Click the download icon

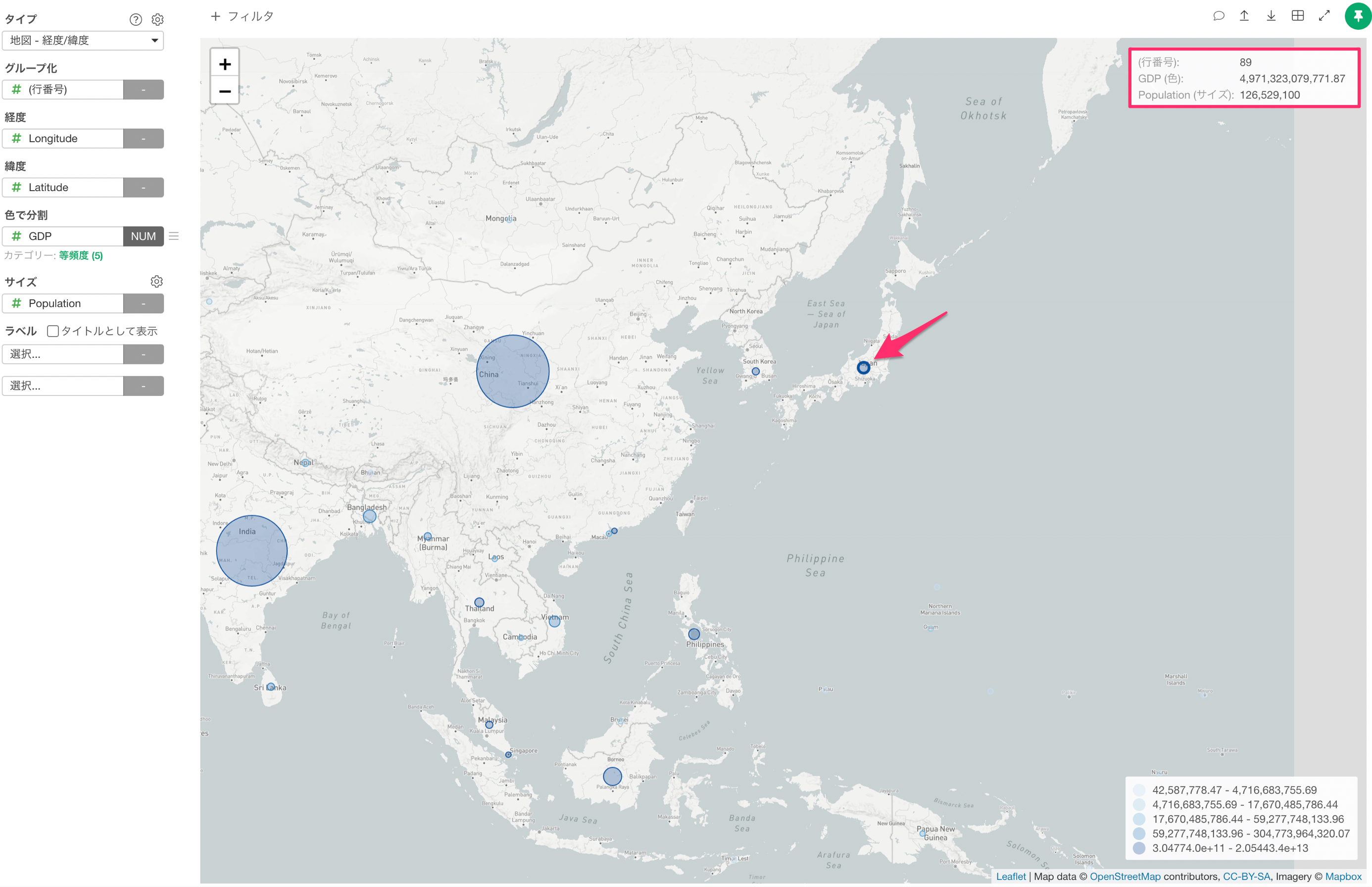[x=1271, y=16]
